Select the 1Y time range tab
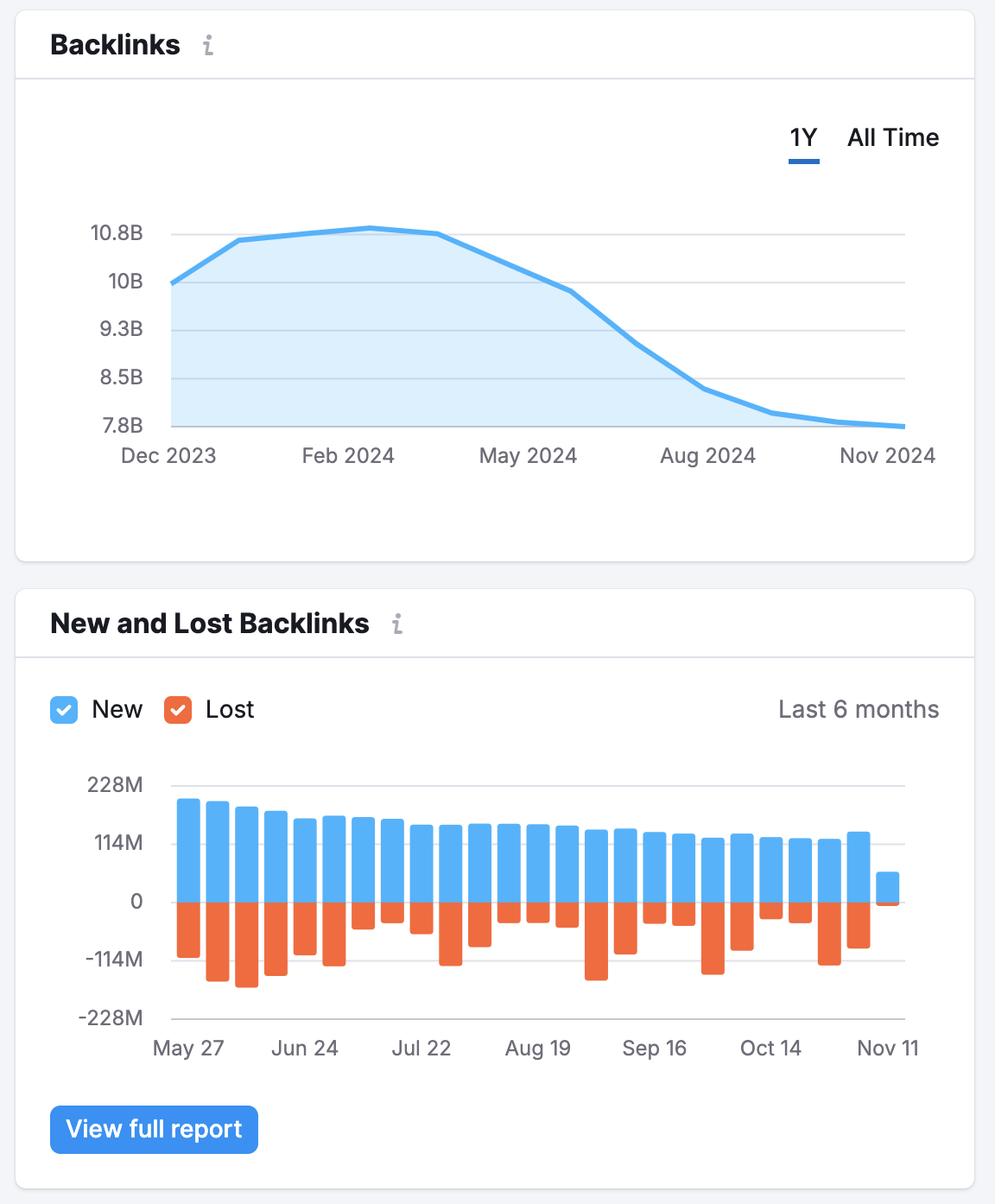The height and width of the screenshot is (1204, 995). (x=802, y=137)
